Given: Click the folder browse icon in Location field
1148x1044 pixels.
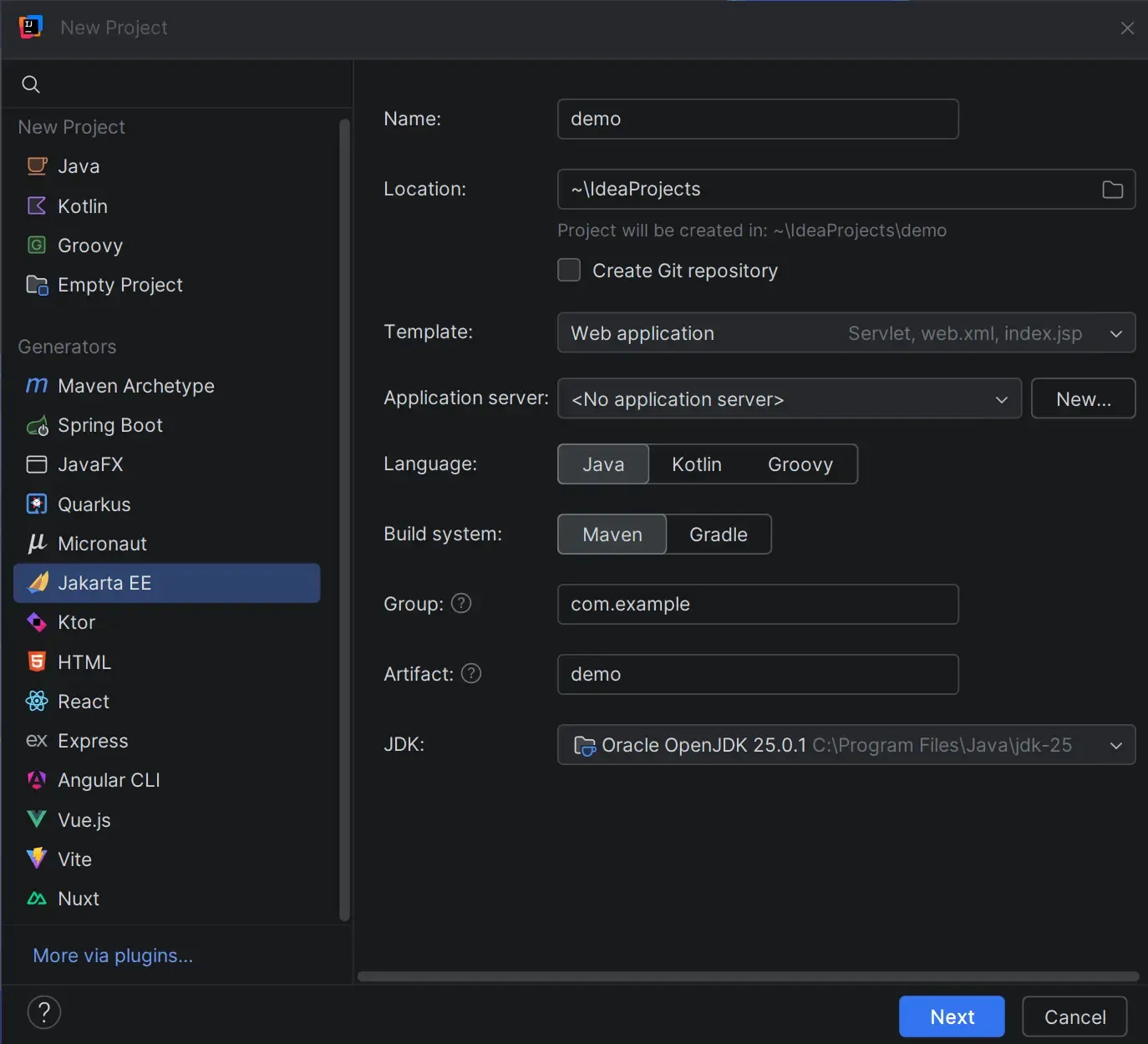Looking at the screenshot, I should point(1112,190).
